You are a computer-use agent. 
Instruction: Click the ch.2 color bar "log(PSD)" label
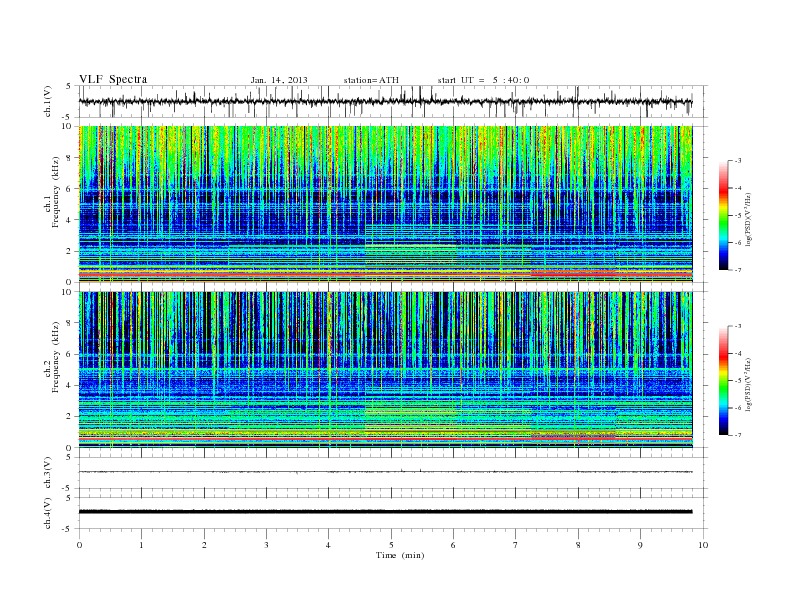(748, 384)
